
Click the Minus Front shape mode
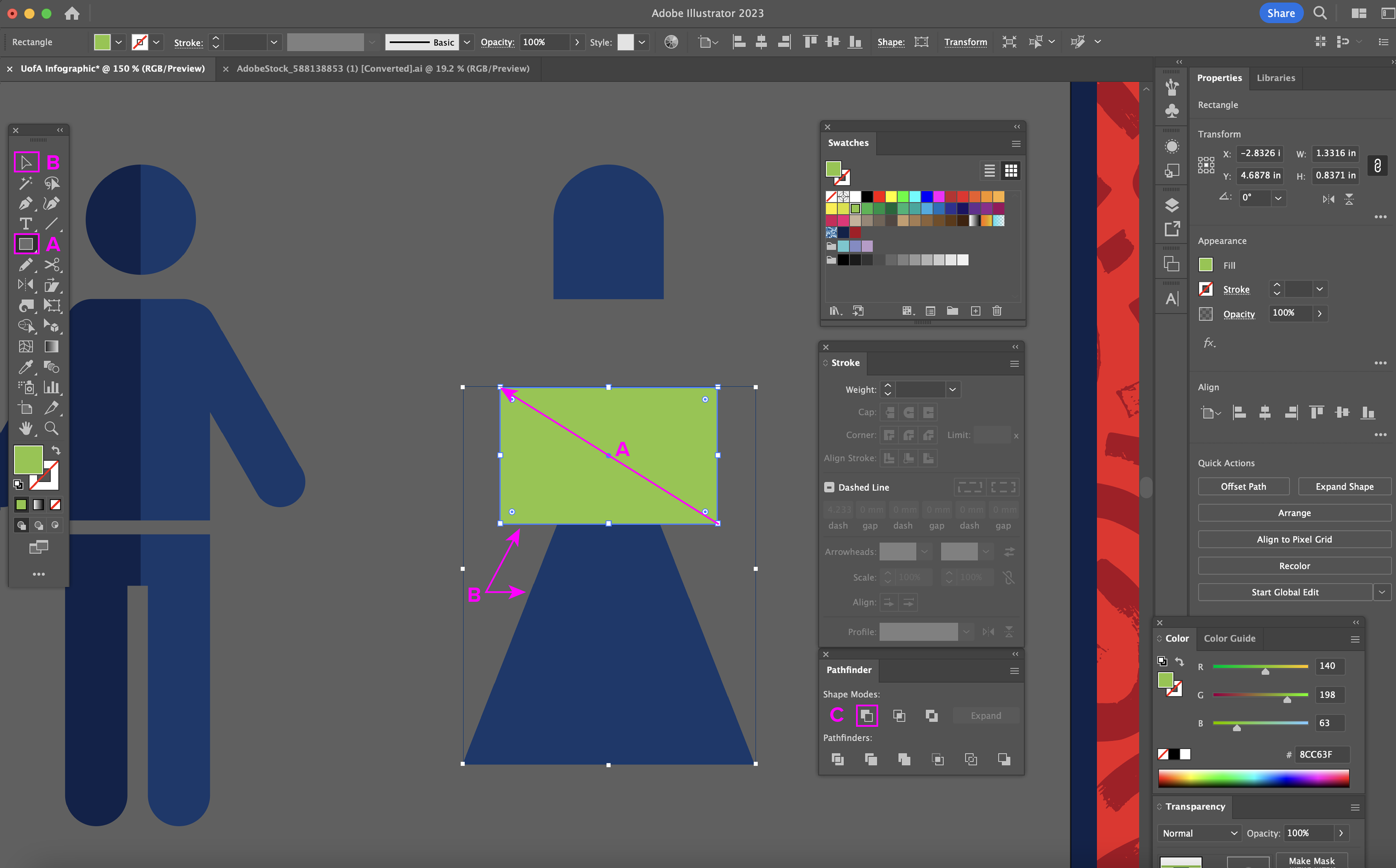click(867, 716)
